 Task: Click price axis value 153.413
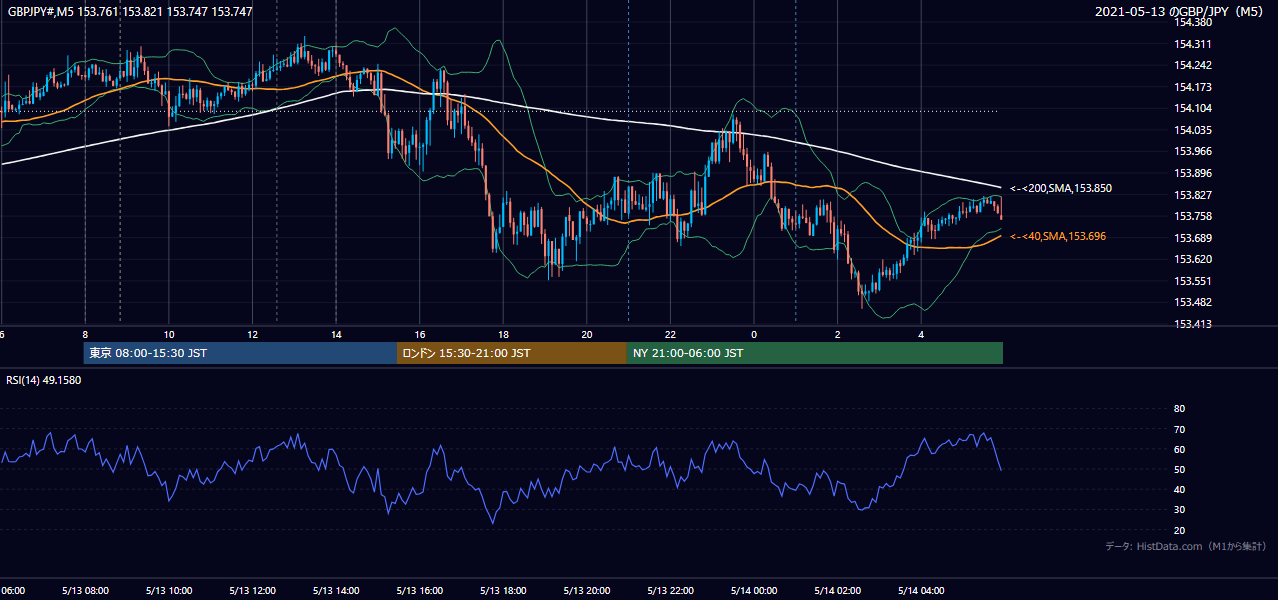coord(1193,324)
